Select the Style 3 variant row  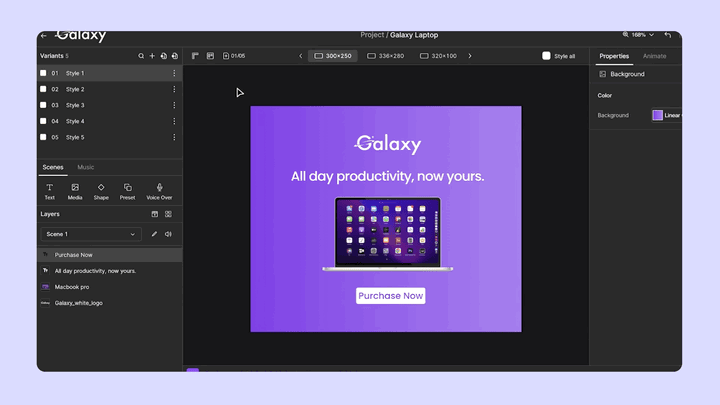110,105
